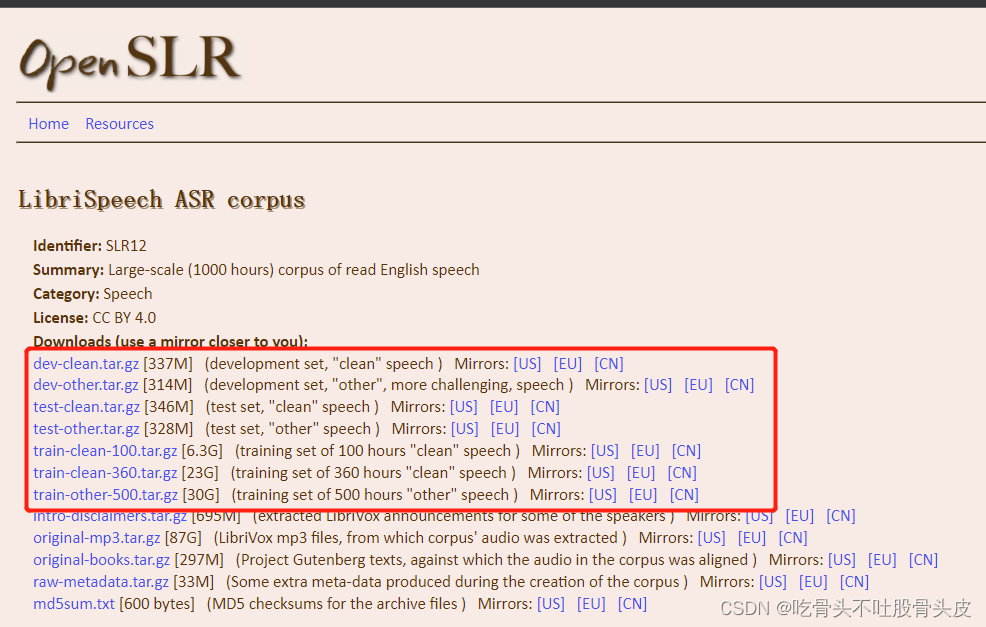Open EU mirror for intro-disclaimers.tar.gz

click(x=799, y=517)
